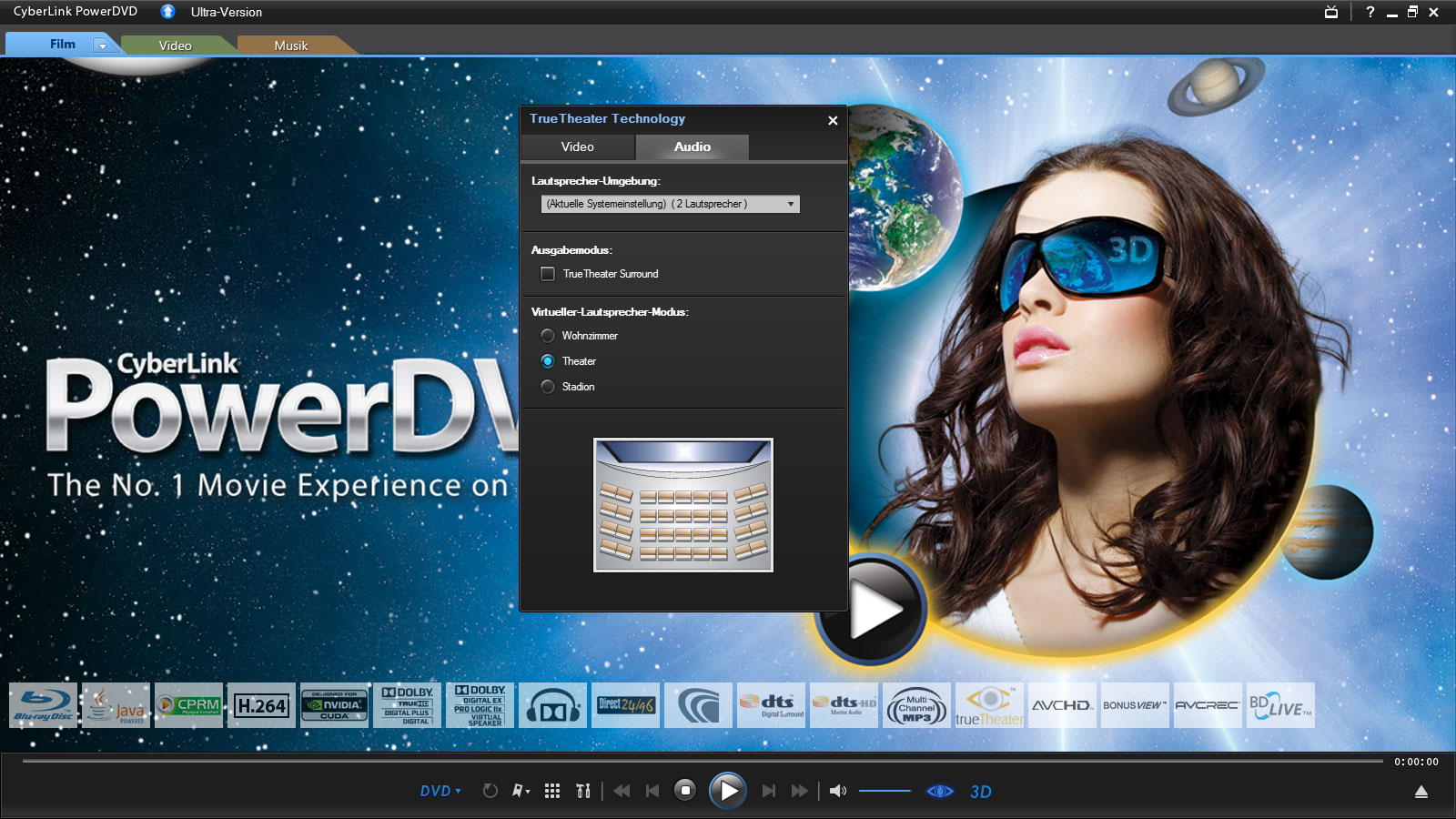Close the TrueTheater Technology dialog

point(833,120)
